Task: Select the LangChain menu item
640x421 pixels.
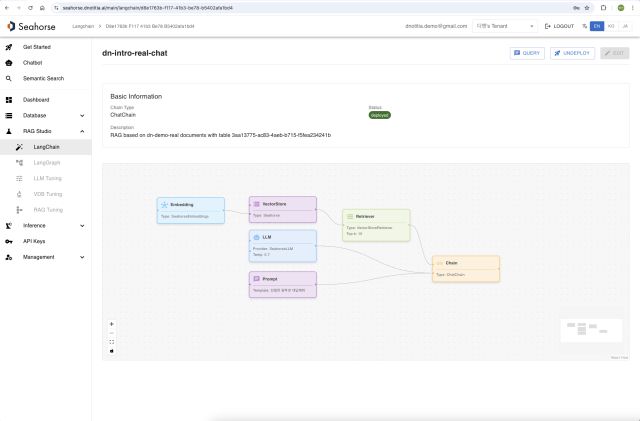Action: coord(46,147)
